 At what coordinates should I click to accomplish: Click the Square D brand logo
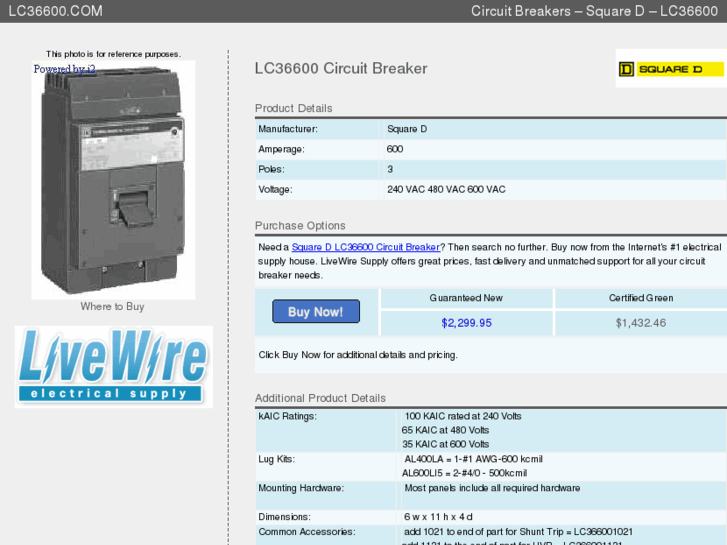click(671, 69)
